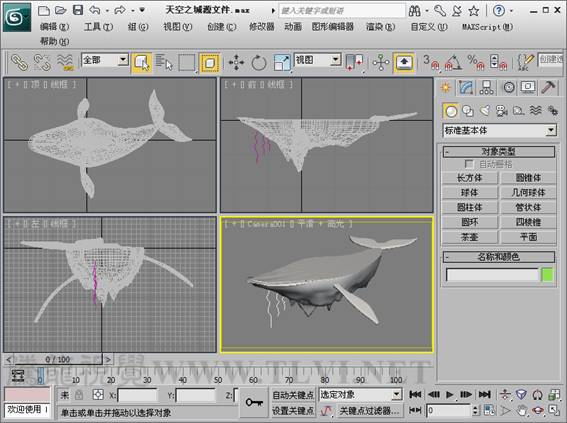The width and height of the screenshot is (567, 423).
Task: Click the Bind to Space Warp icon
Action: 65,62
